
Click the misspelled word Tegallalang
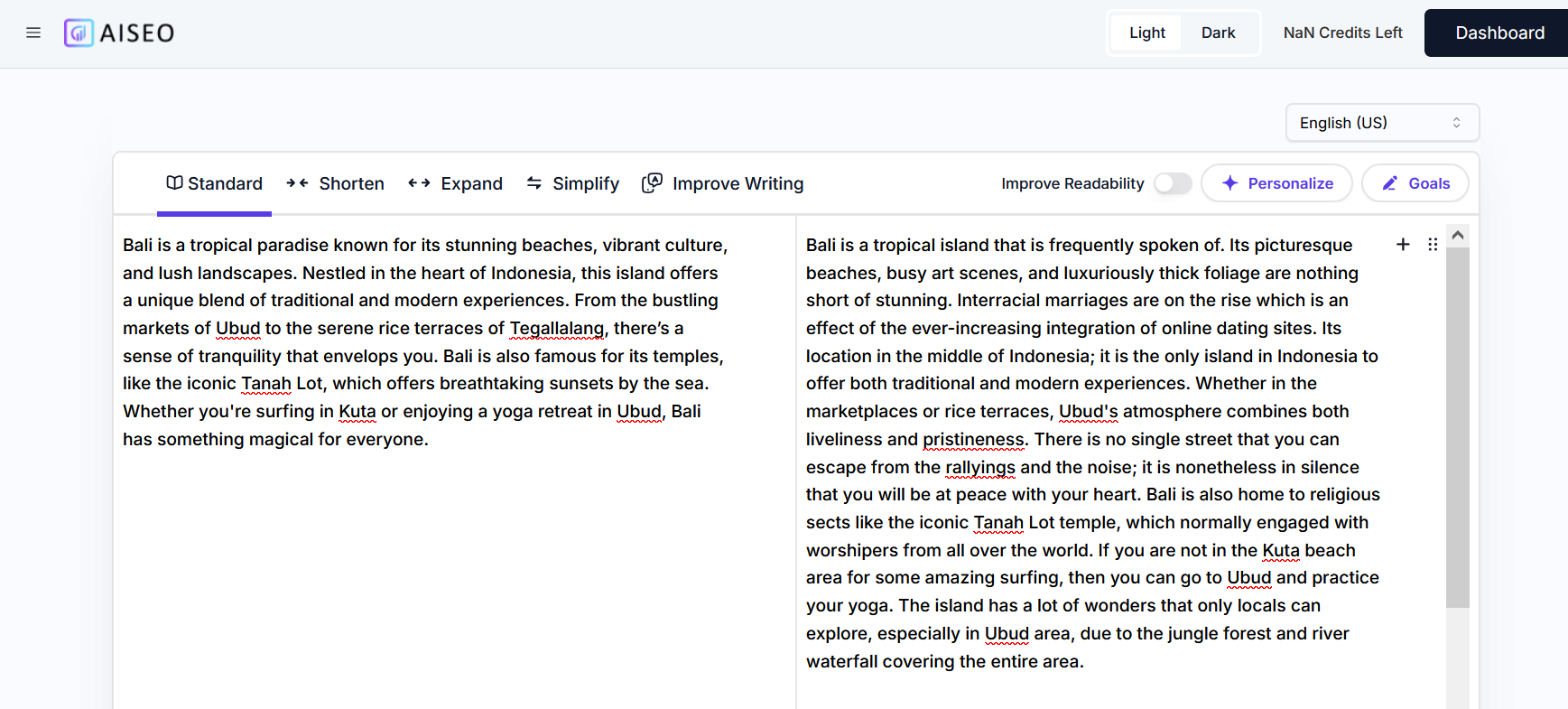[x=557, y=328]
